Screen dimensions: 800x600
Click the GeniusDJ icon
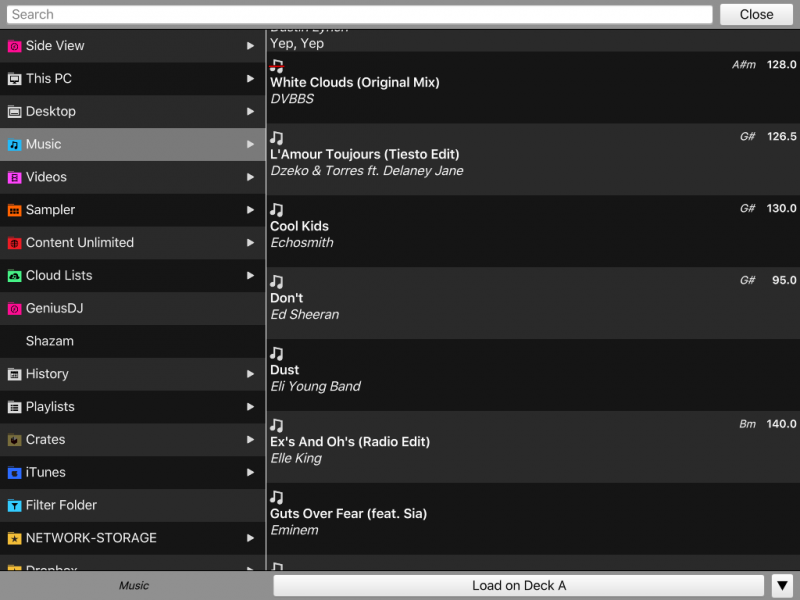(15, 309)
